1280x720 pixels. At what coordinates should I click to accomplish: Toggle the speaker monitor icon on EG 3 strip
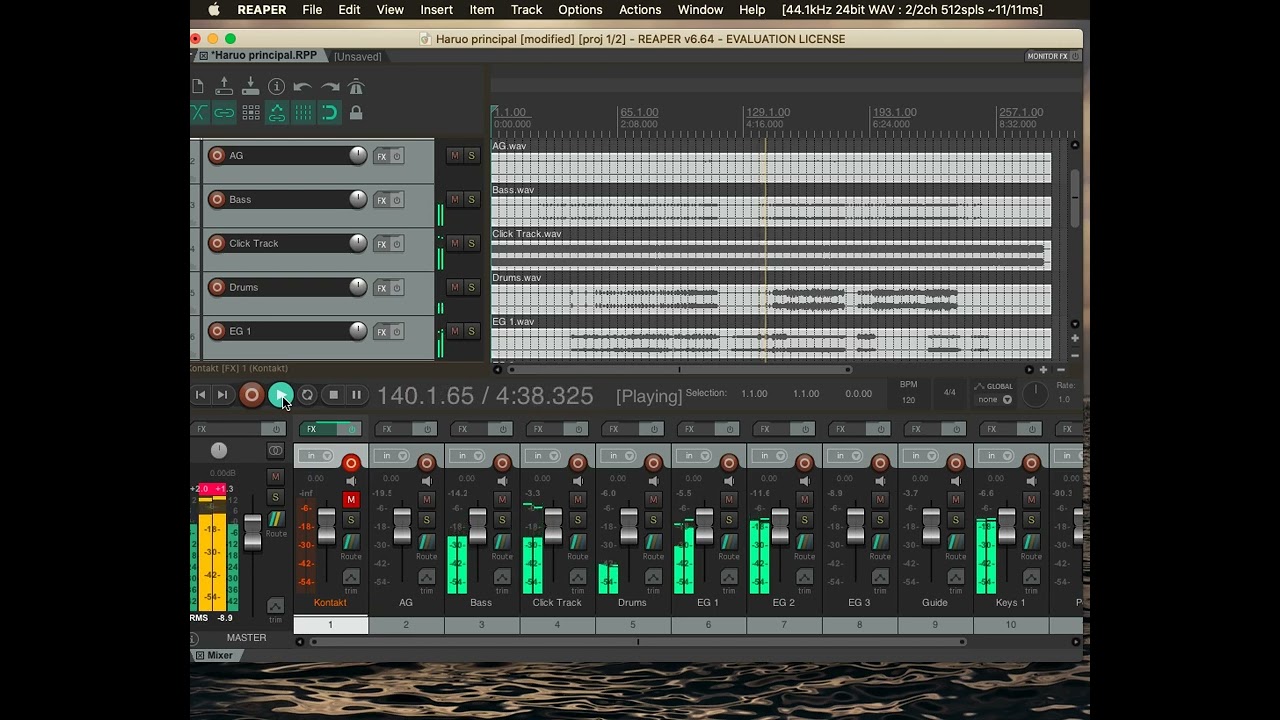point(880,481)
